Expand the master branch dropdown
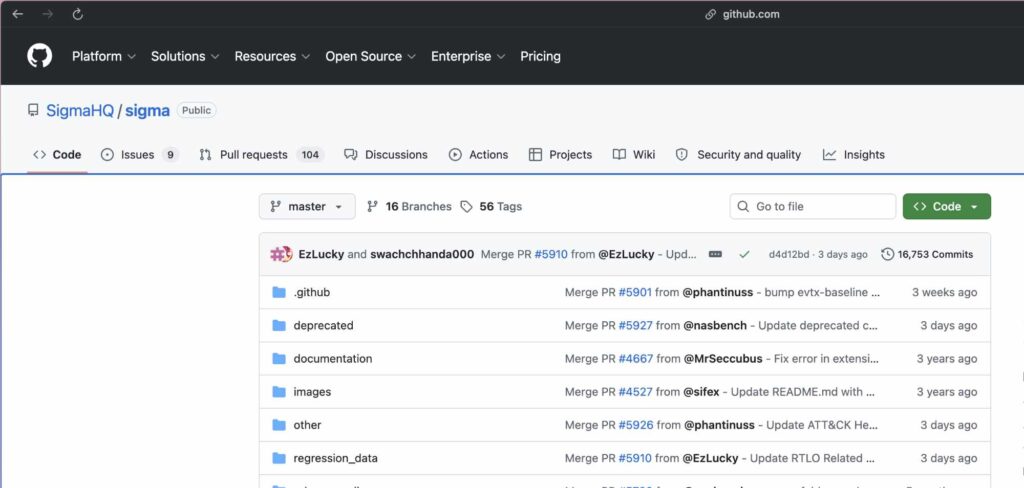This screenshot has width=1024, height=488. (307, 207)
